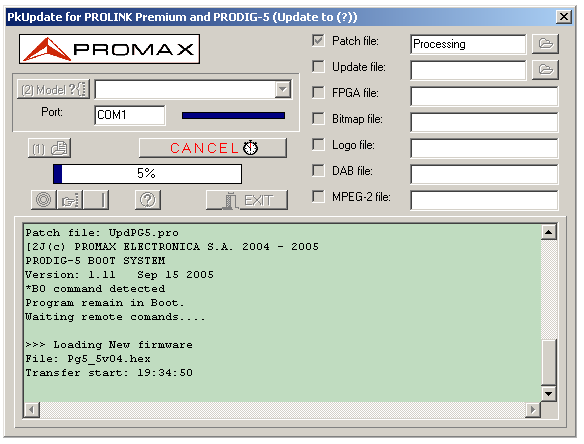Screen dimensions: 584x444
Task: Click log line 'Program remain in Boot.'
Action: (x=105, y=303)
